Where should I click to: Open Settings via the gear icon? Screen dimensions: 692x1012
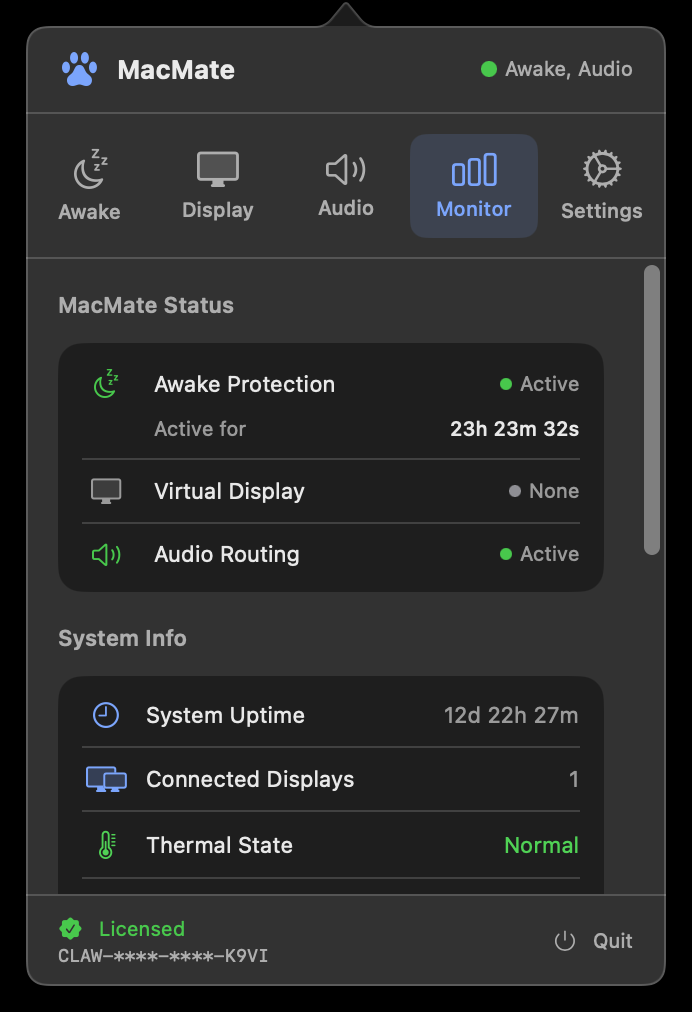coord(601,168)
